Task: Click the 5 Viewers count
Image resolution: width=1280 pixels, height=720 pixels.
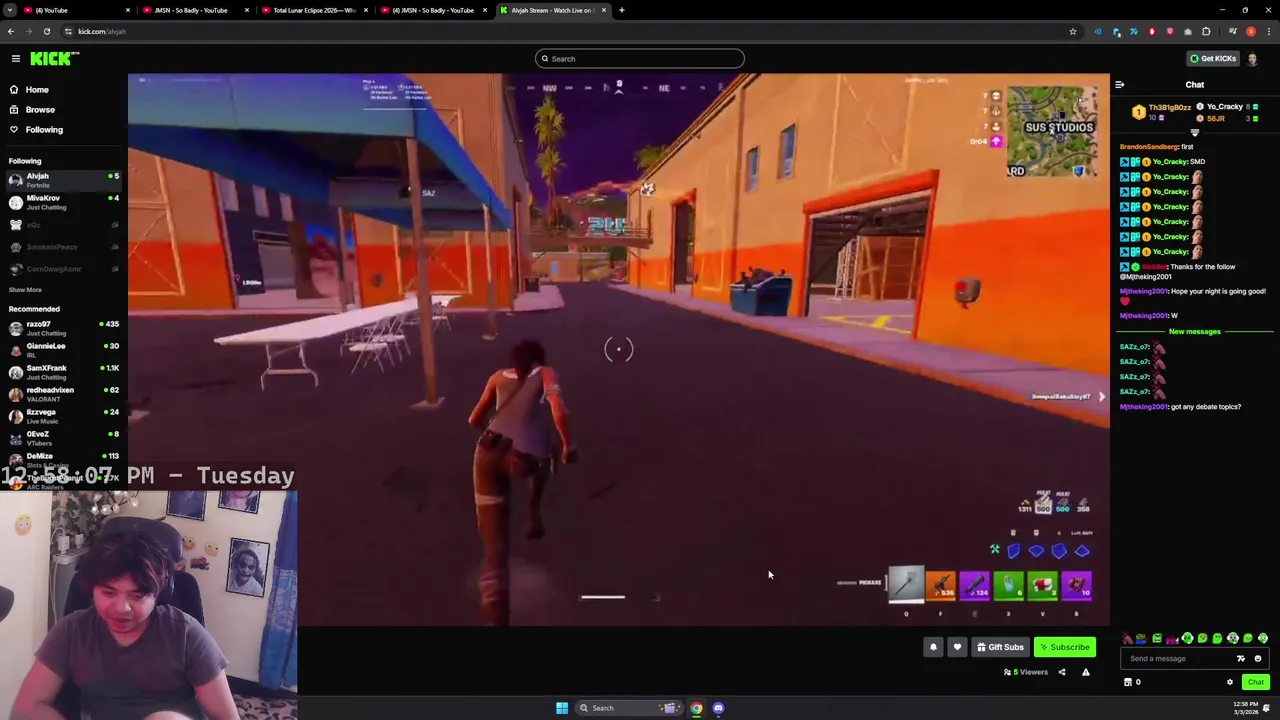Action: pos(1025,672)
